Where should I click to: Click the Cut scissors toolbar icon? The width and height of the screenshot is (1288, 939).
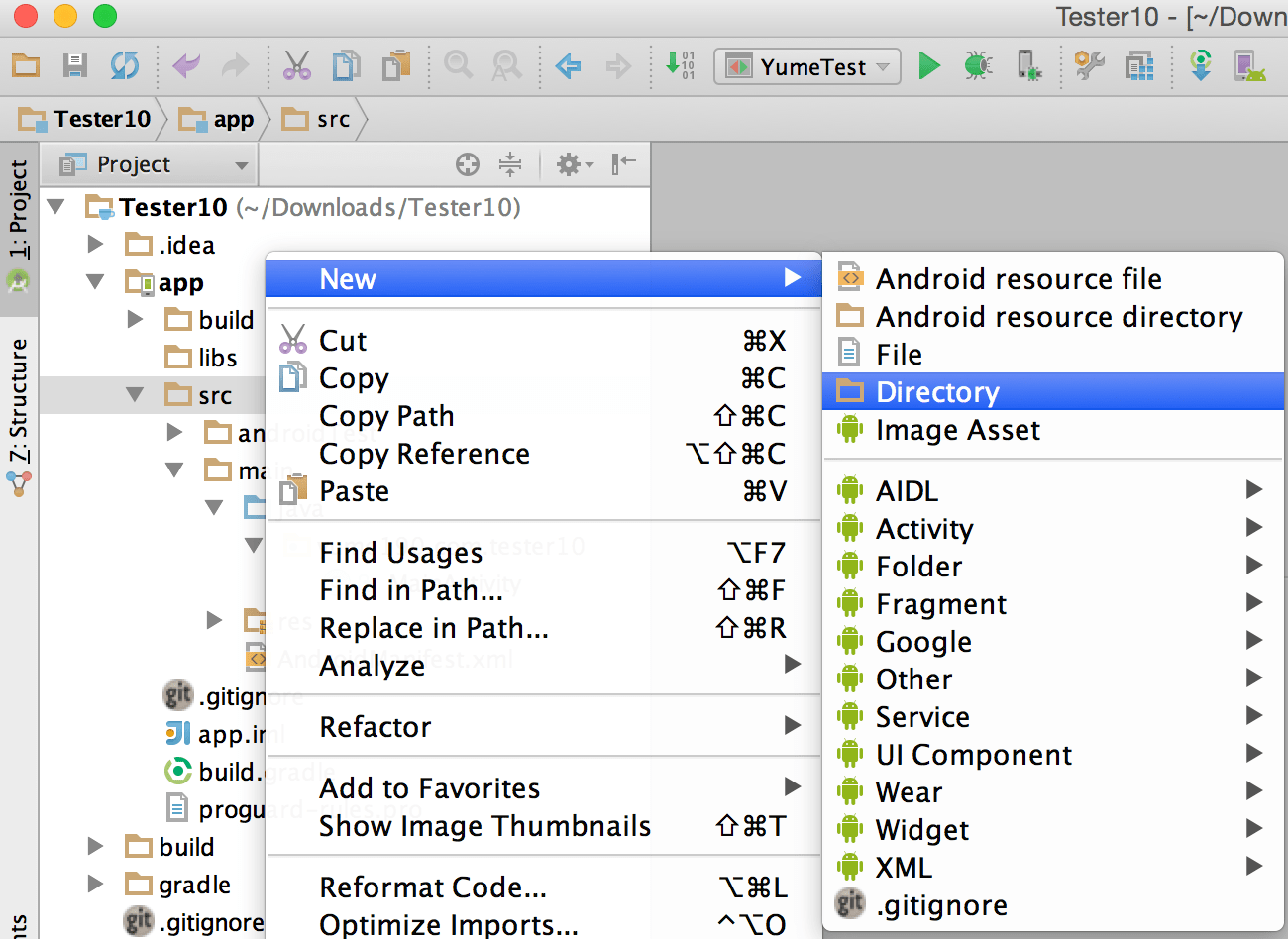tap(296, 66)
